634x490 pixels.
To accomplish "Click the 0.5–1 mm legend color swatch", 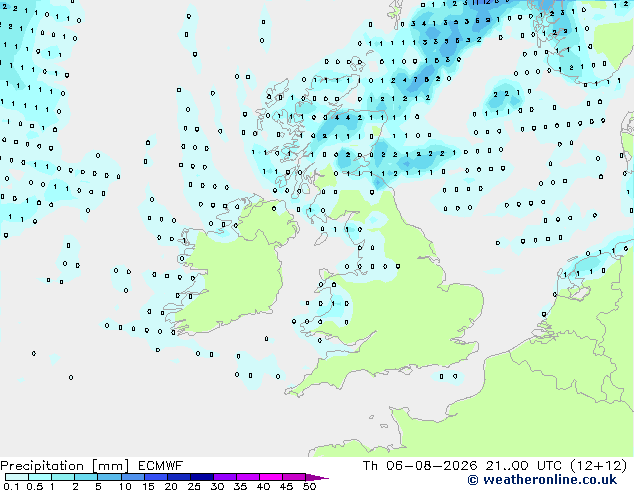I will [40, 477].
